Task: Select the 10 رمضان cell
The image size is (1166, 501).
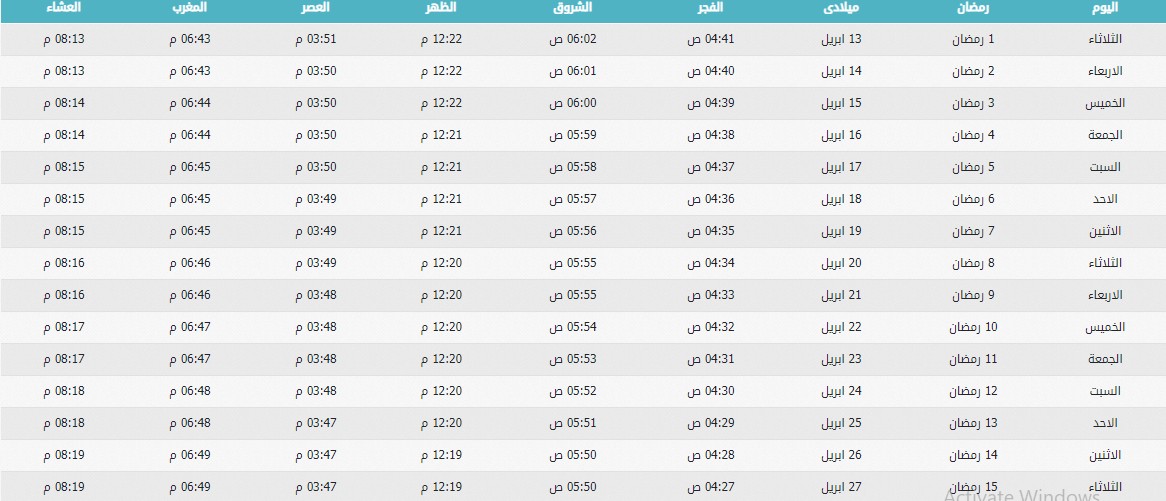Action: (x=973, y=327)
